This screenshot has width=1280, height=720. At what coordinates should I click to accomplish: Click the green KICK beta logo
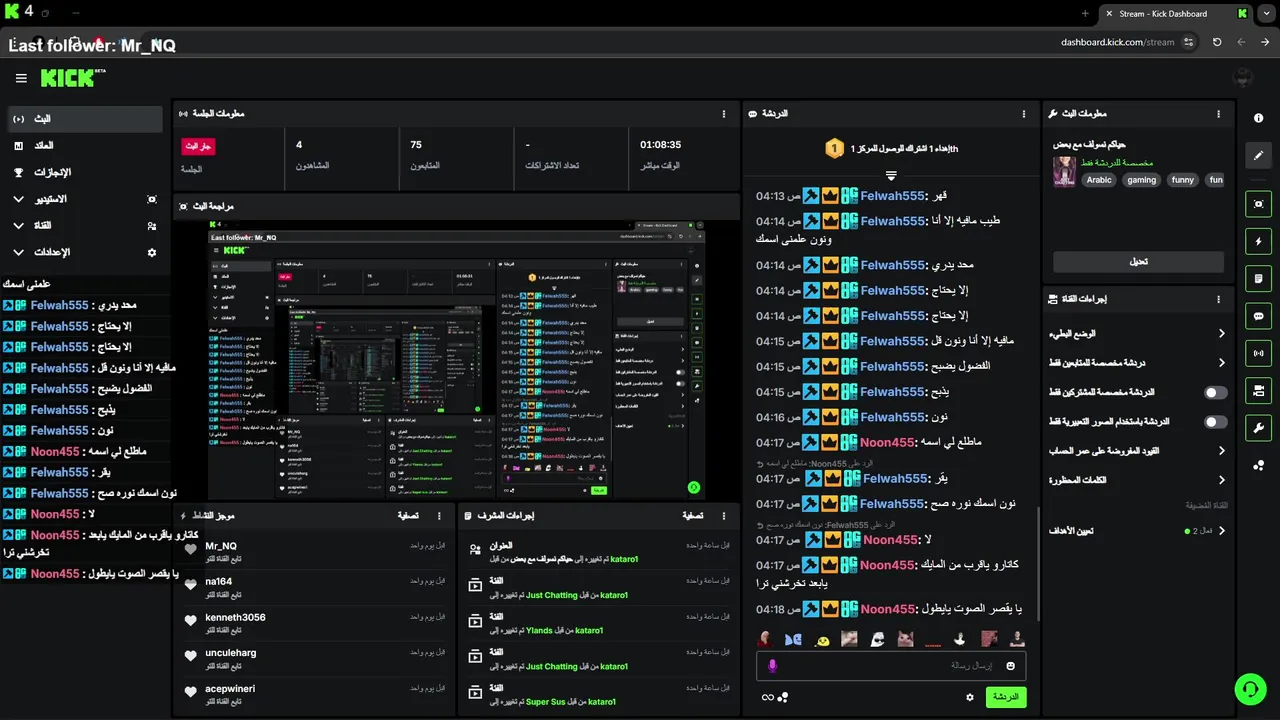click(x=73, y=78)
